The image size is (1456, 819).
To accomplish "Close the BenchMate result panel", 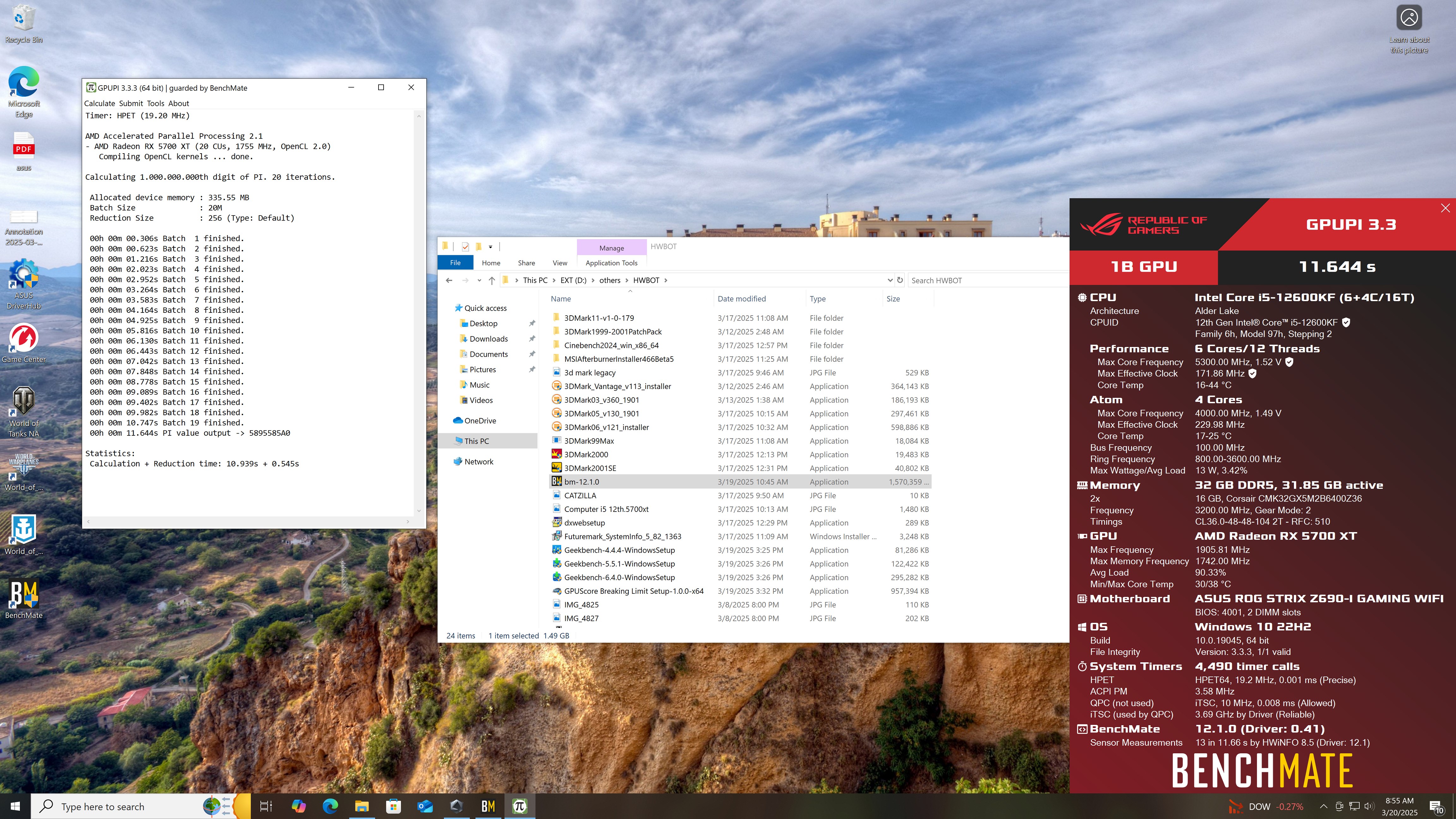I will click(x=1445, y=208).
